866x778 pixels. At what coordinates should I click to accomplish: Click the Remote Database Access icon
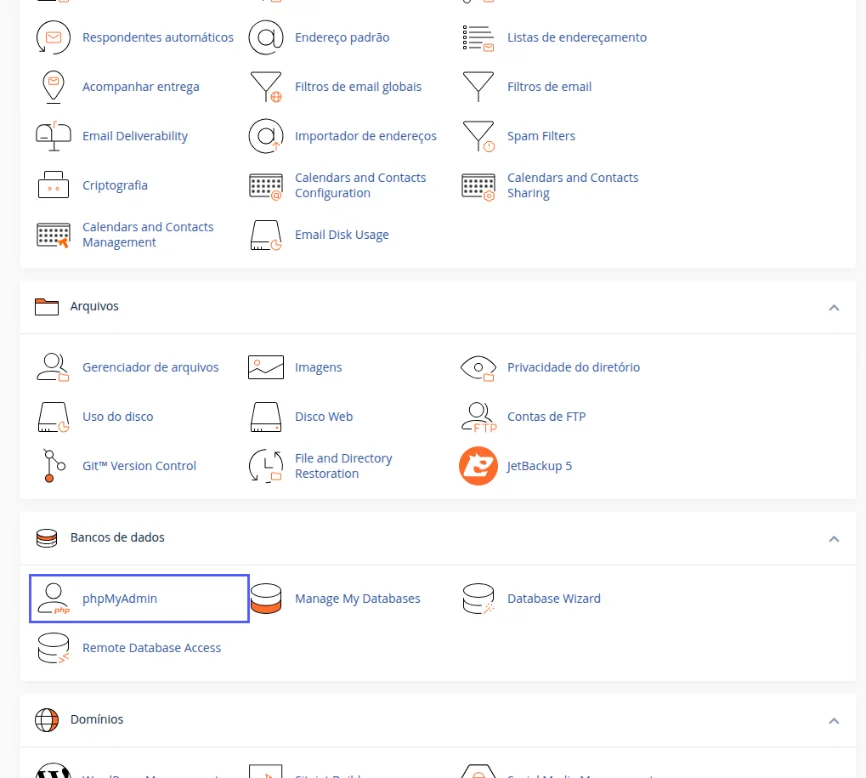click(53, 648)
